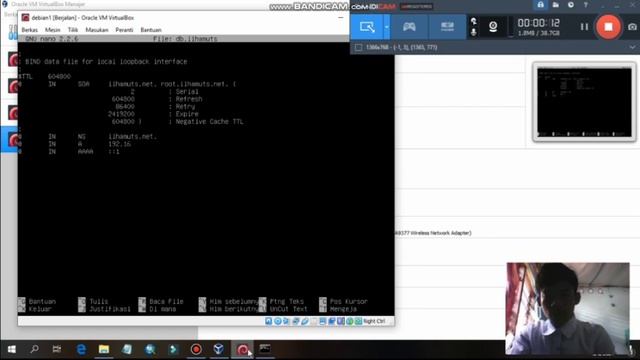
Task: Switch to Bandicam via its taskbar icon
Action: [196, 349]
